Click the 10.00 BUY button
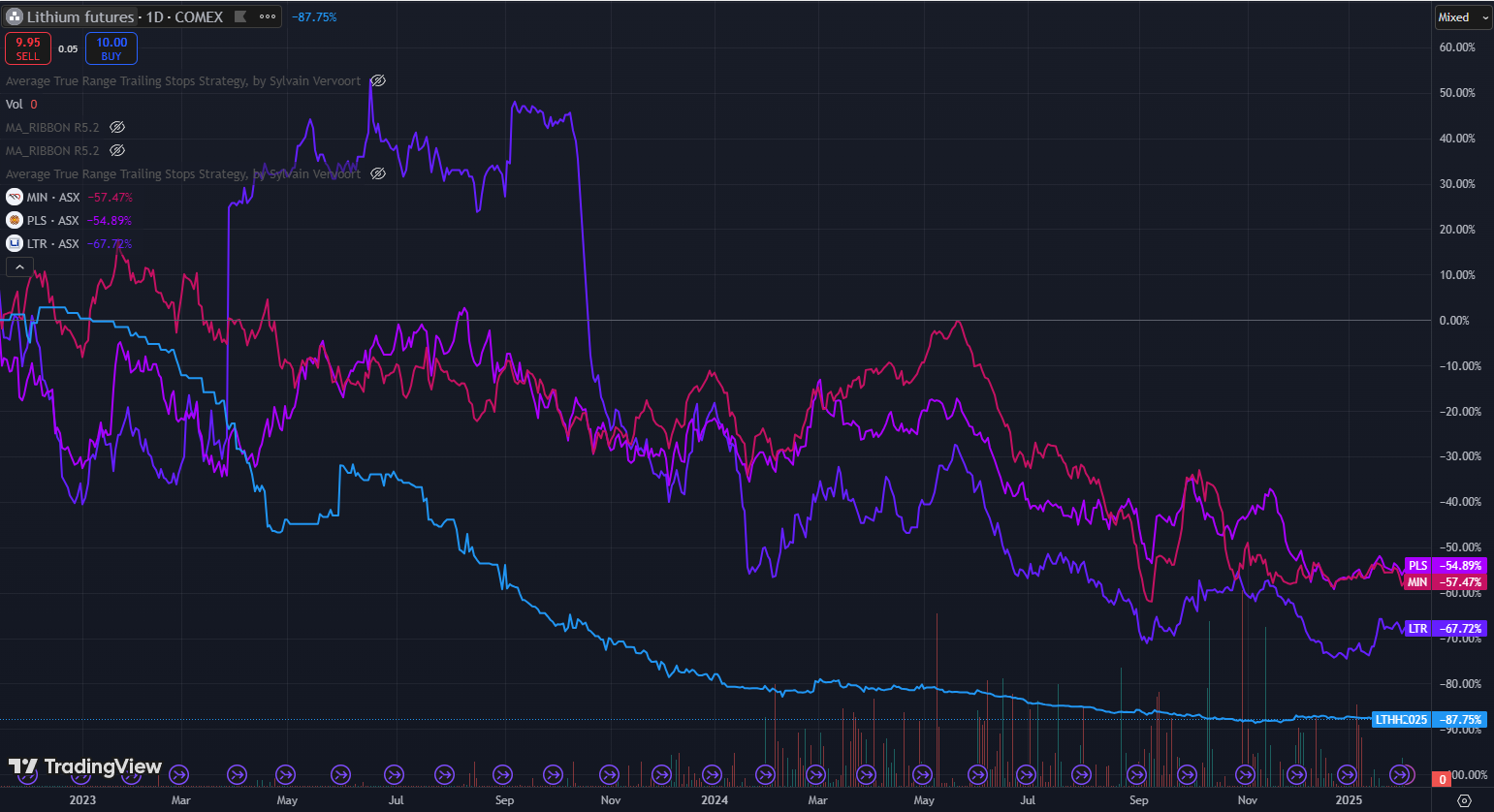 [111, 48]
